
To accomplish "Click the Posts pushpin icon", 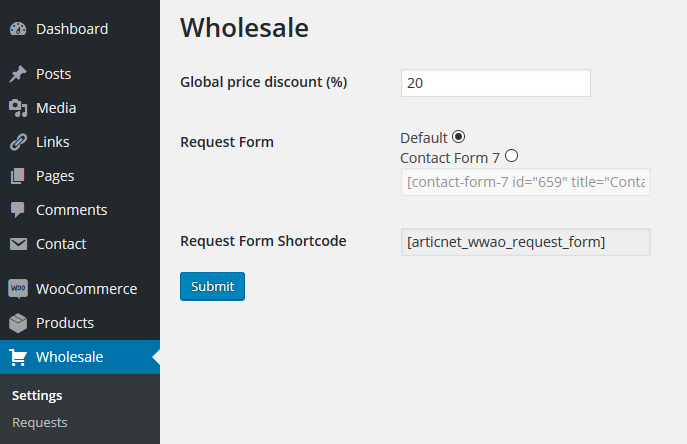I will [x=18, y=74].
